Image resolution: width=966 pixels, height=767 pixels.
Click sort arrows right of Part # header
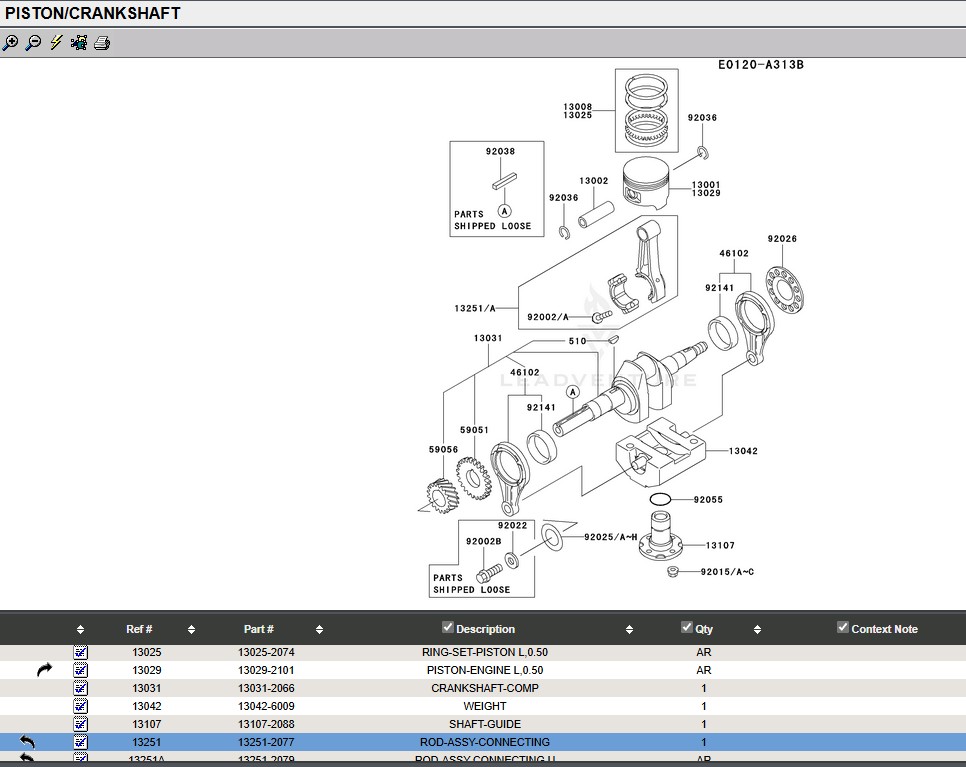(319, 630)
